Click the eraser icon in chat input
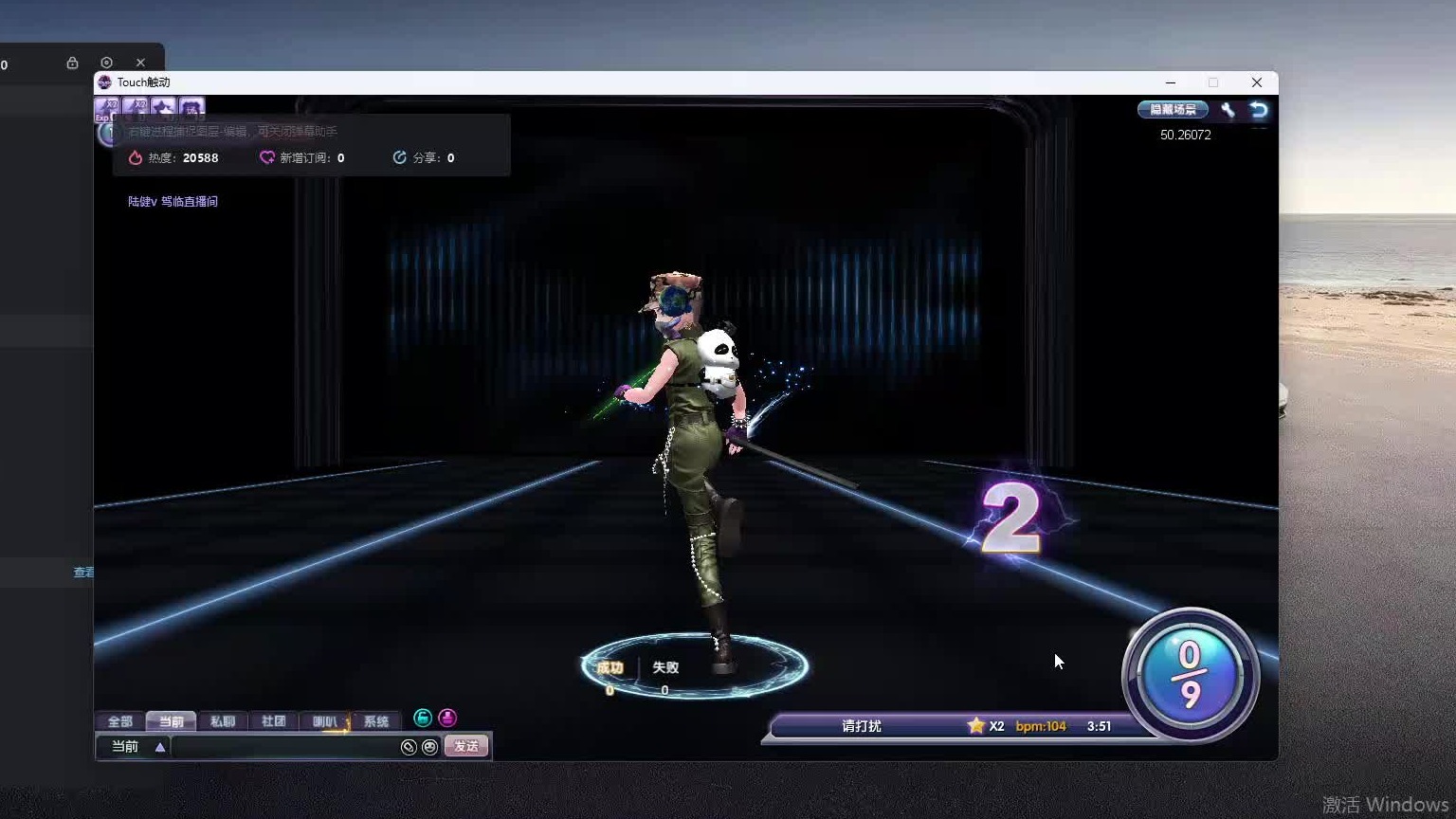 pyautogui.click(x=409, y=747)
